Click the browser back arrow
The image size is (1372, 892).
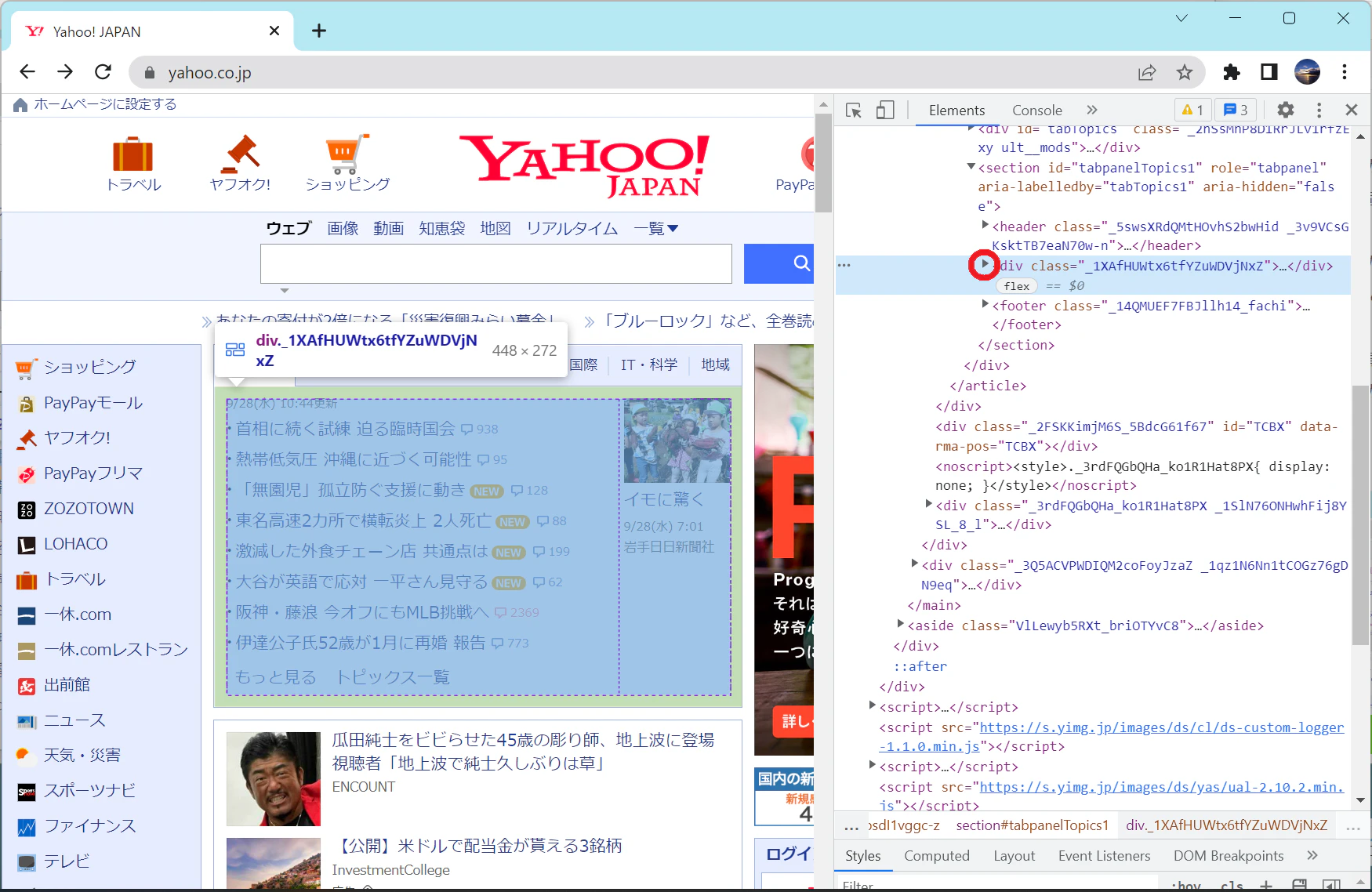click(27, 72)
